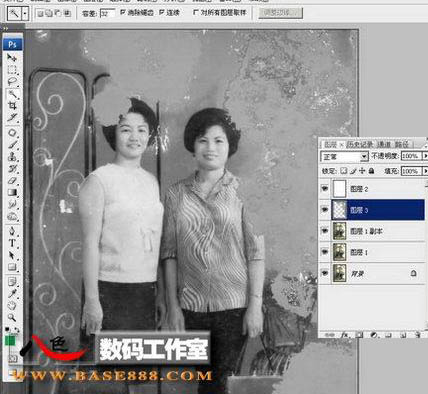Image resolution: width=428 pixels, height=394 pixels.
Task: Select the Blur tool
Action: pyautogui.click(x=12, y=204)
